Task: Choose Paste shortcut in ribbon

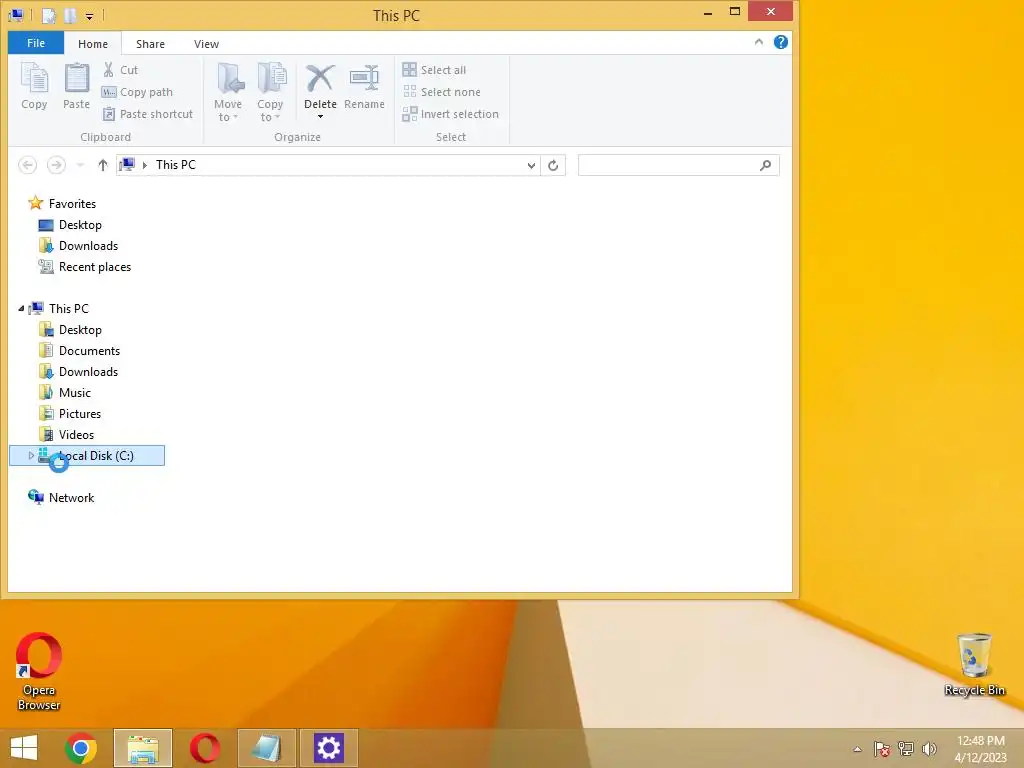Action: click(148, 114)
